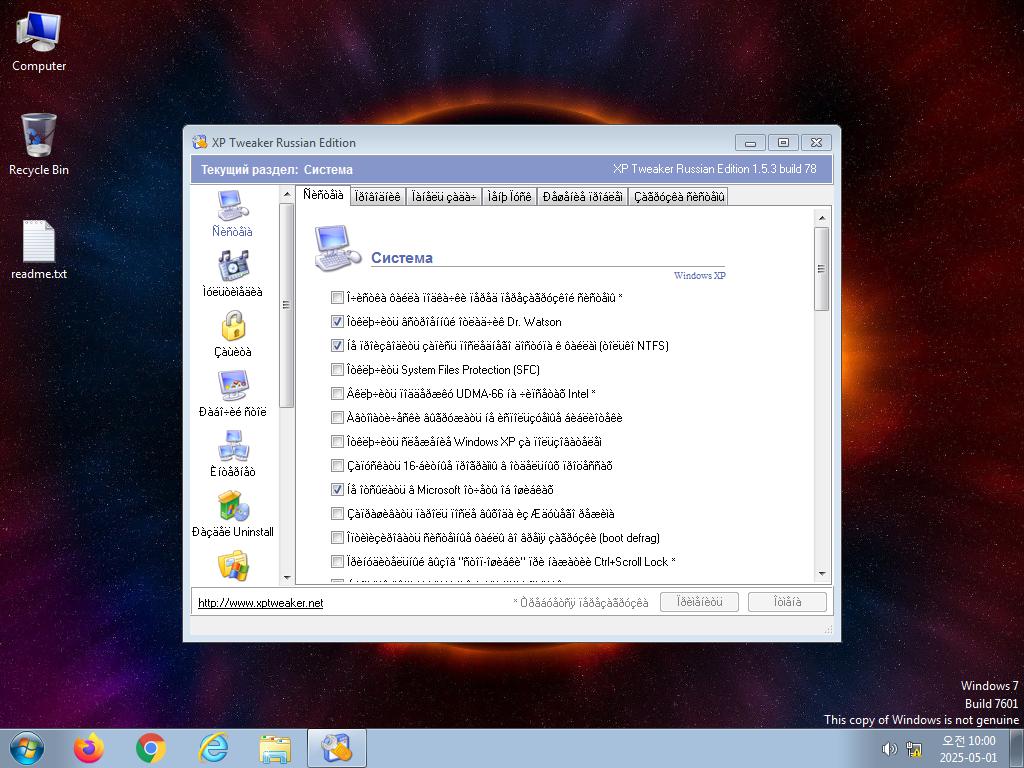Click the options list vertical scrollbar thumb

(822, 268)
